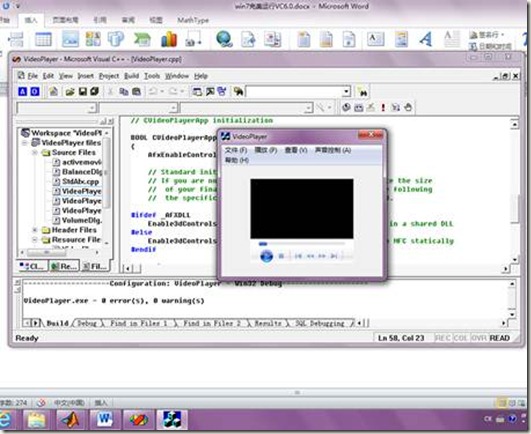Click the Chart bar-graph icon in Word ribbon

169,39
